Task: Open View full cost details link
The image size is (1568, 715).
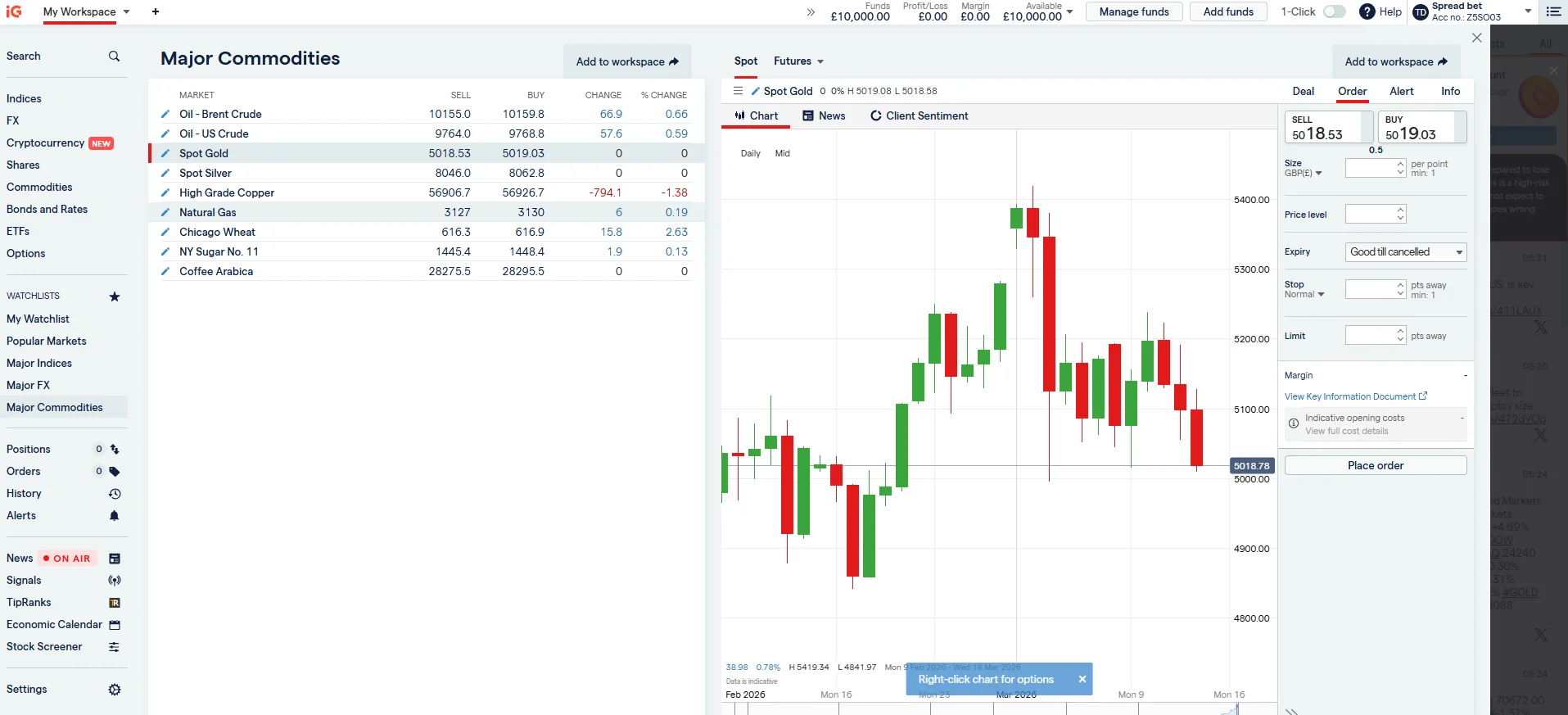Action: click(1346, 431)
